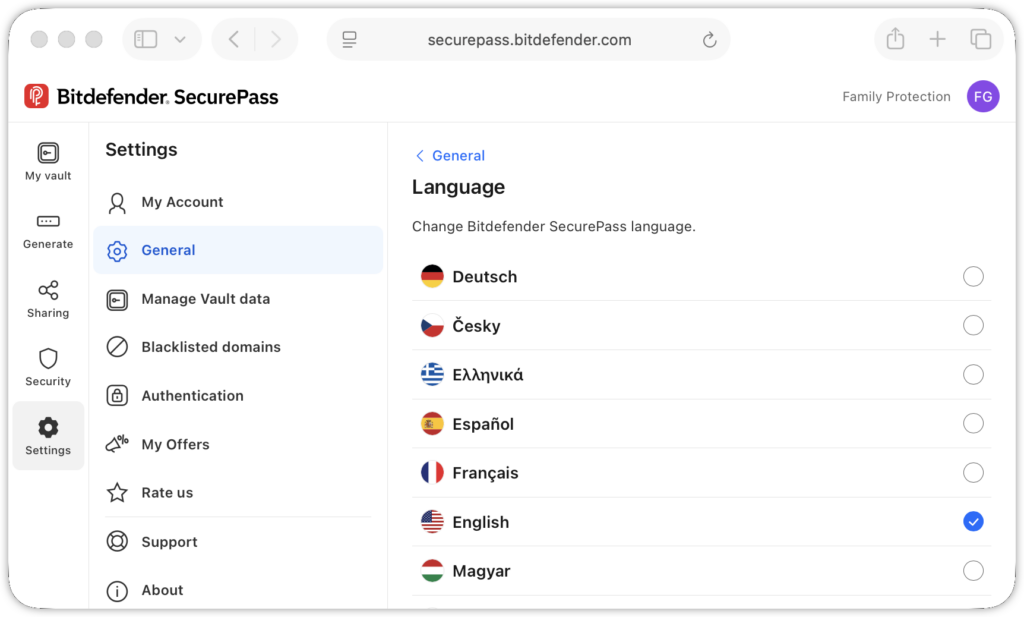This screenshot has width=1024, height=617.
Task: Click the page settings icon in address bar
Action: pos(349,40)
